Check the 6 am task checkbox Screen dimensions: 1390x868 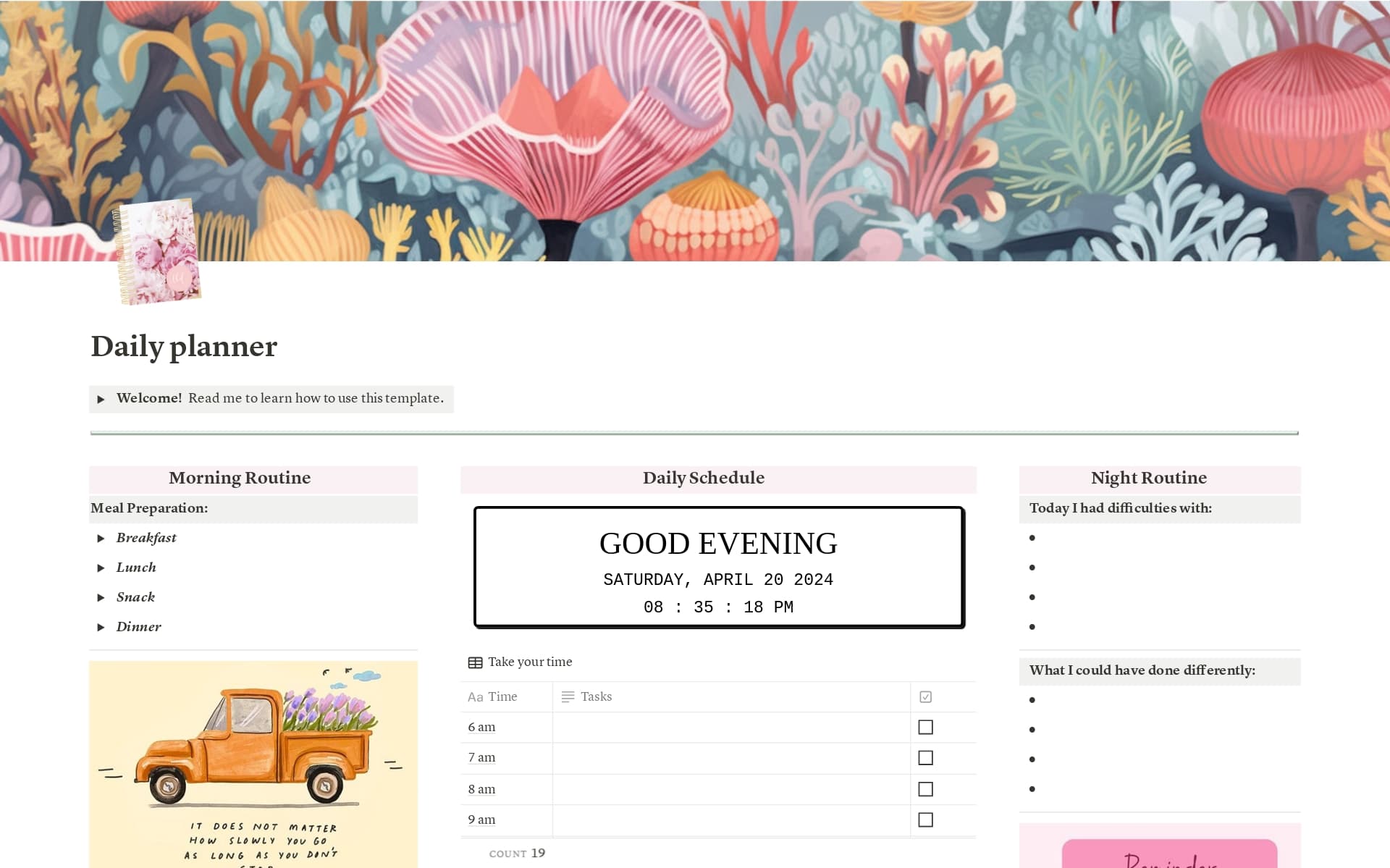point(925,727)
